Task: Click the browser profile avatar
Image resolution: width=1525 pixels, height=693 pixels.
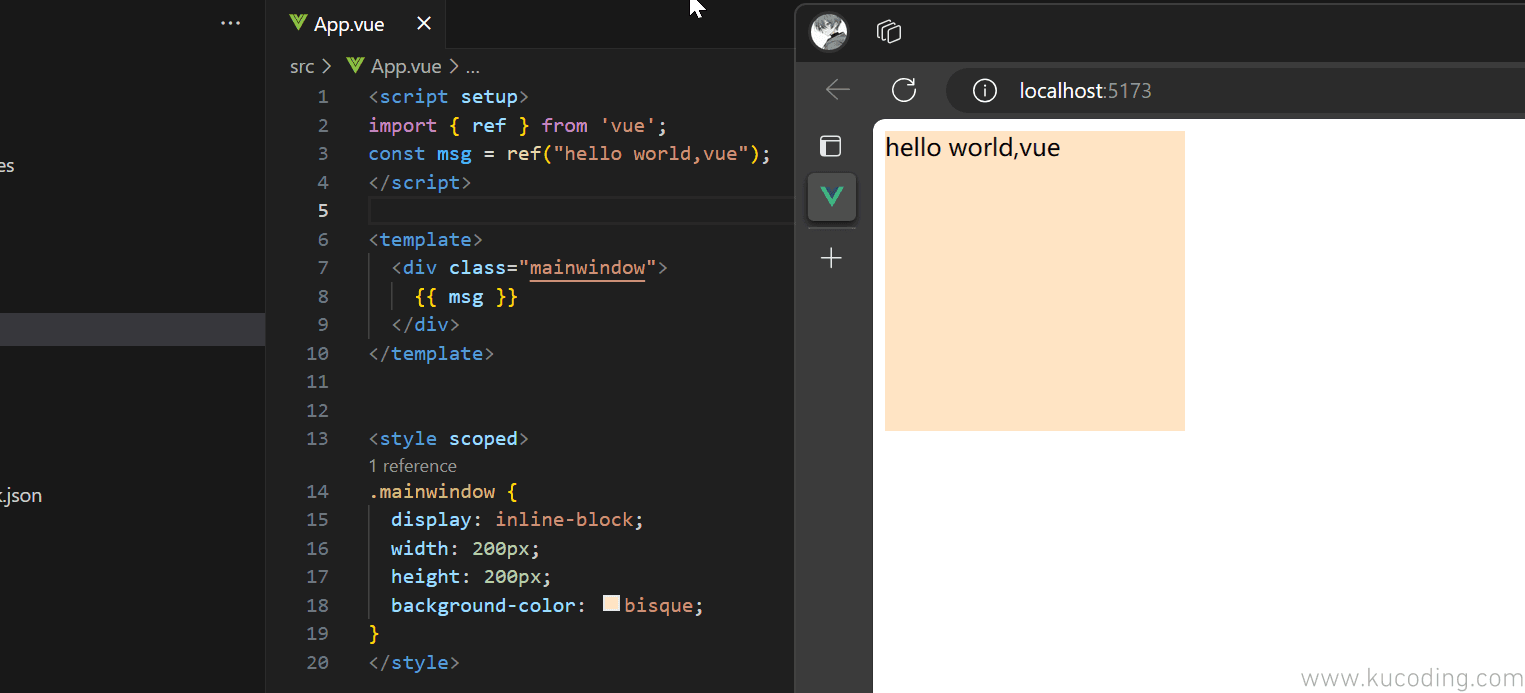Action: 829,32
